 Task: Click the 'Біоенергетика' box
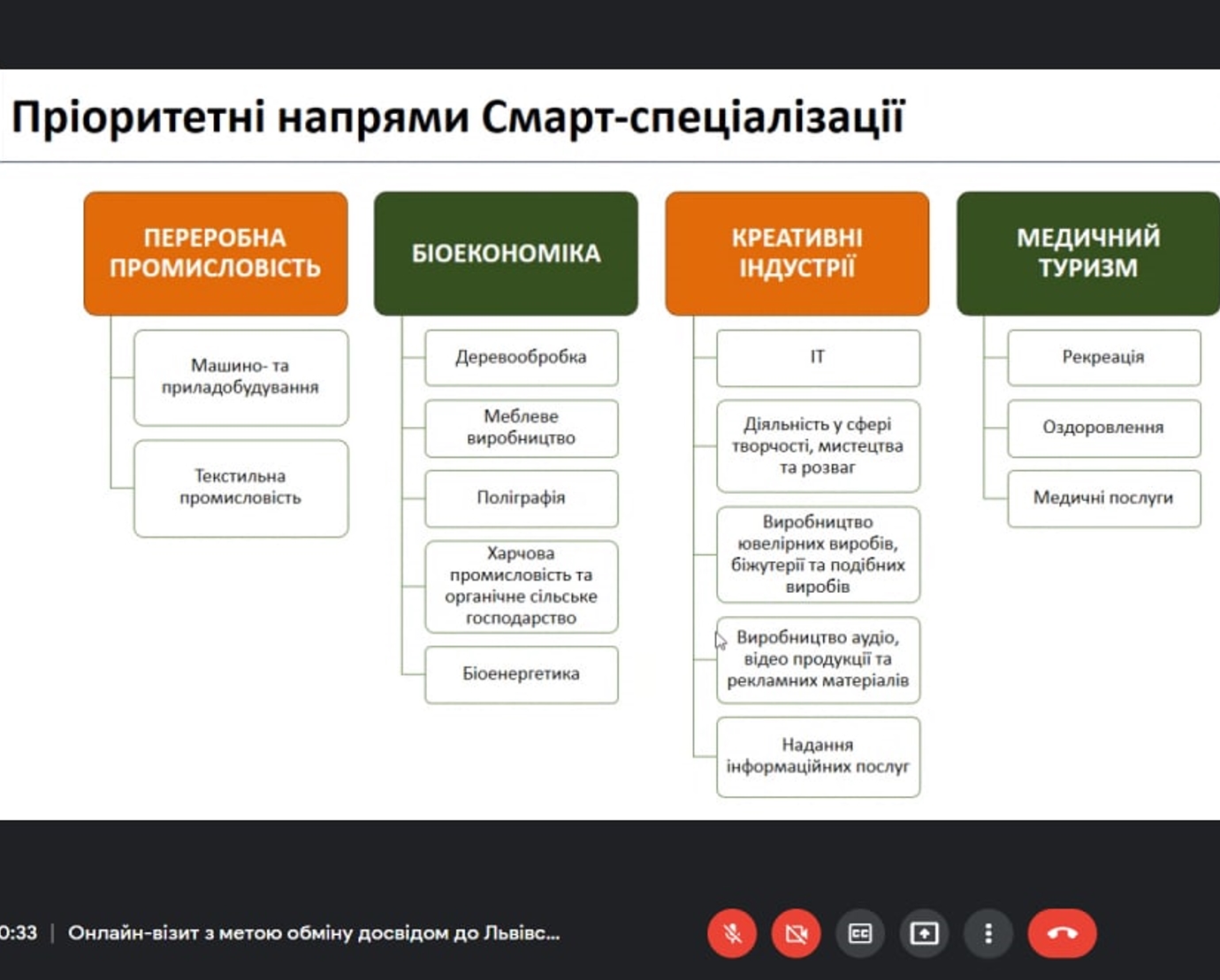pos(522,674)
